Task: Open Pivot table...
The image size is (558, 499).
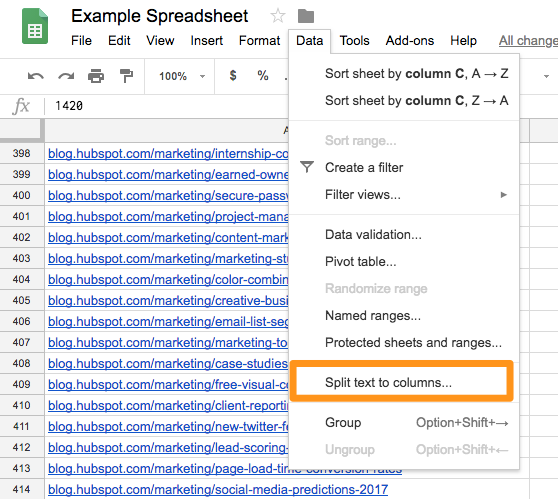Action: (404, 262)
